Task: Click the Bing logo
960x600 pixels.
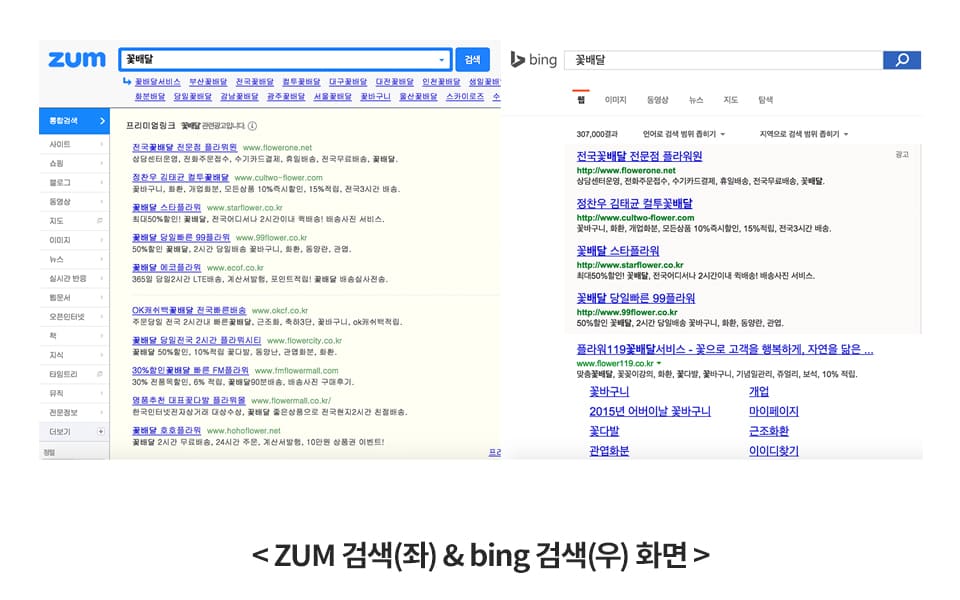Action: pyautogui.click(x=533, y=60)
